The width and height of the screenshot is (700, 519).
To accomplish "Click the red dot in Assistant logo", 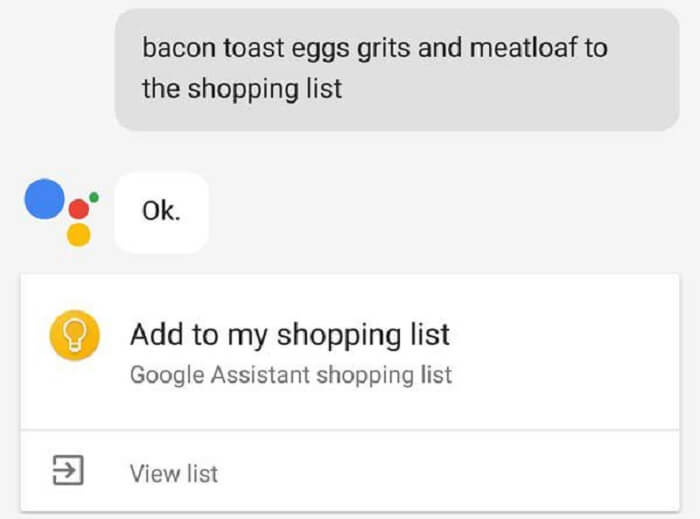I will click(x=79, y=209).
